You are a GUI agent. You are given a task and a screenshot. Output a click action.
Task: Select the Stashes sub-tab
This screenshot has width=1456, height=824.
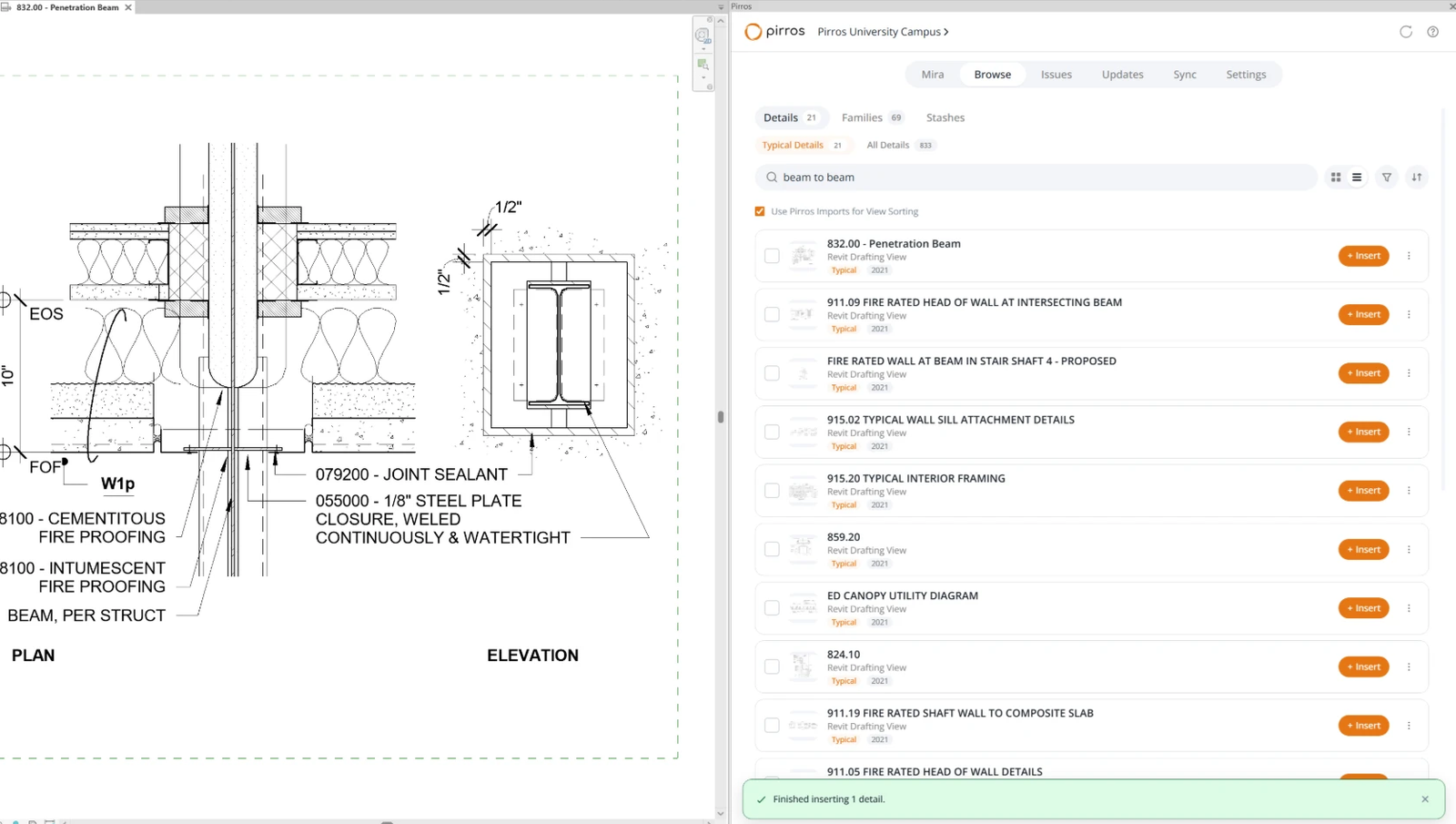[945, 117]
